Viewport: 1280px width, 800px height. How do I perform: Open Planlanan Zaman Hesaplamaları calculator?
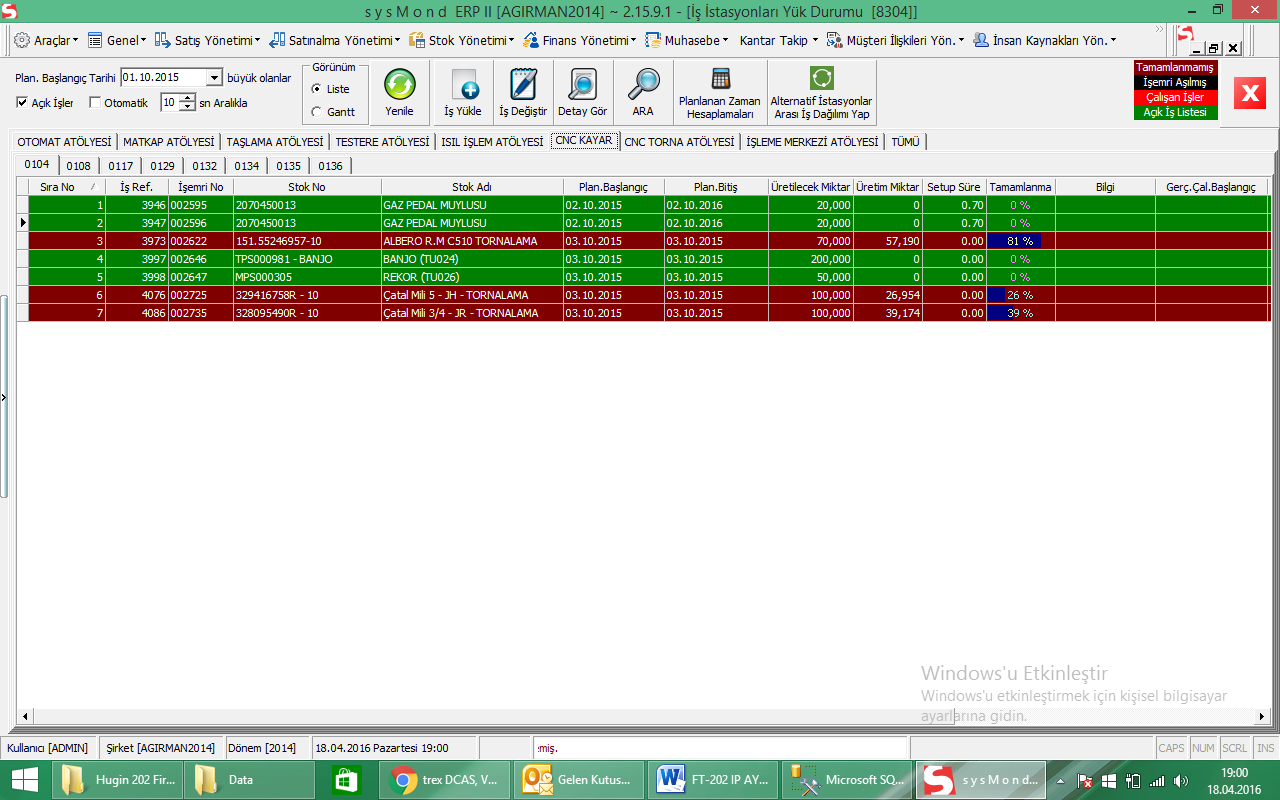tap(720, 80)
